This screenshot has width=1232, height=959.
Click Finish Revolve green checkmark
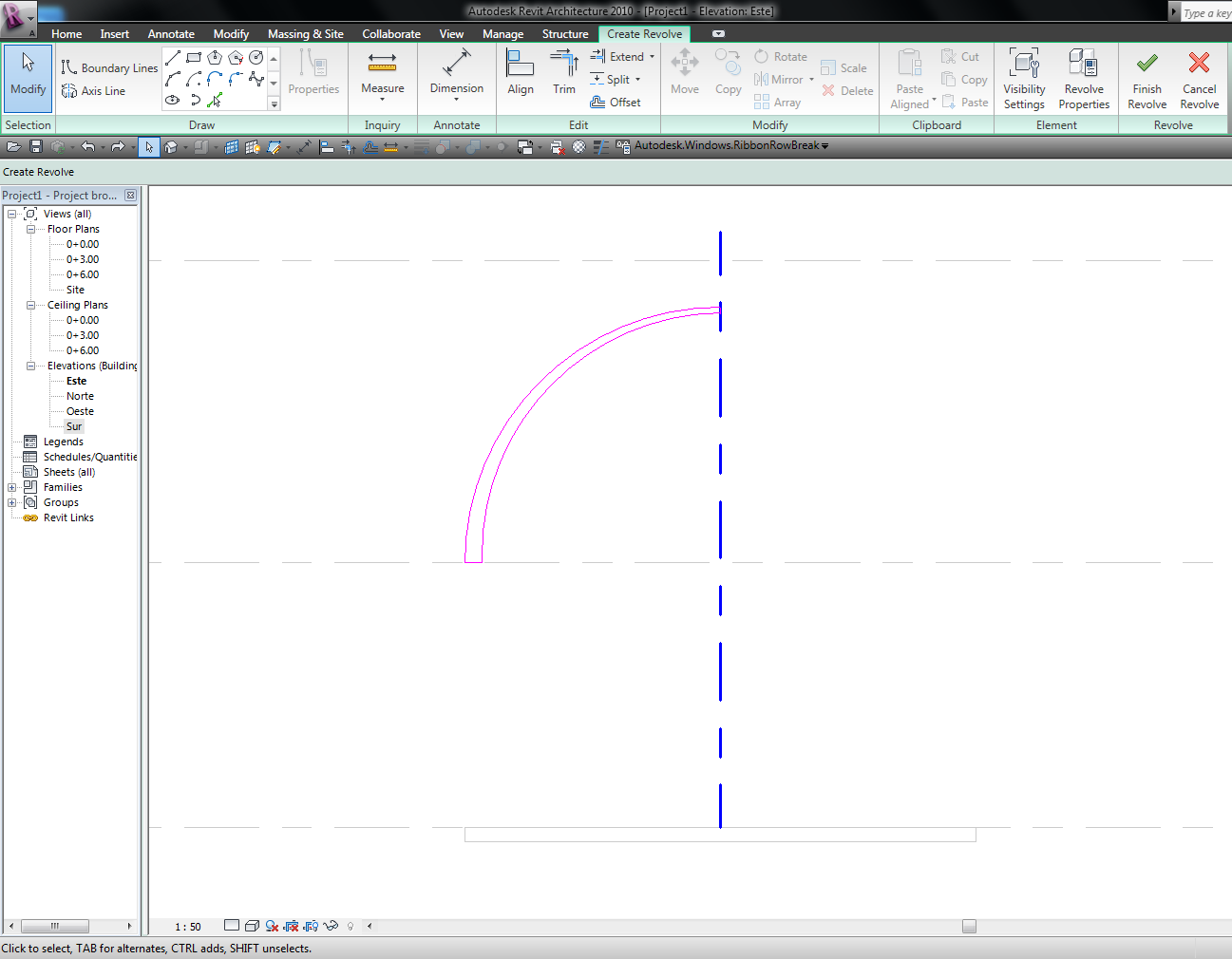coord(1147,65)
